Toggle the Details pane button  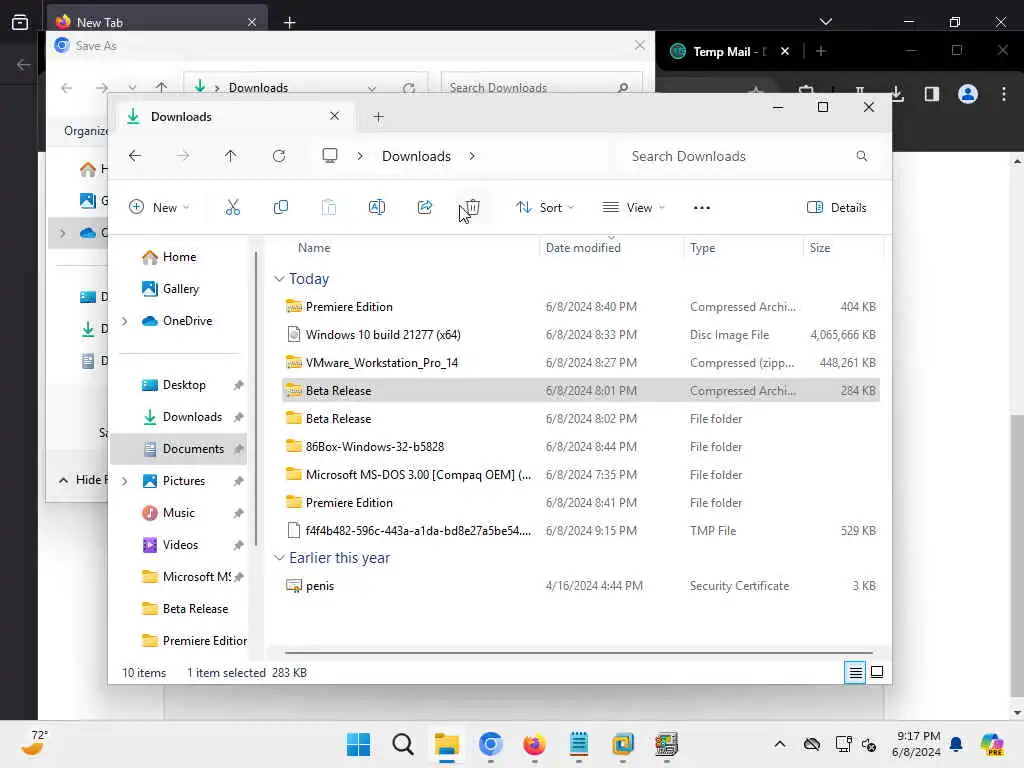(x=837, y=208)
